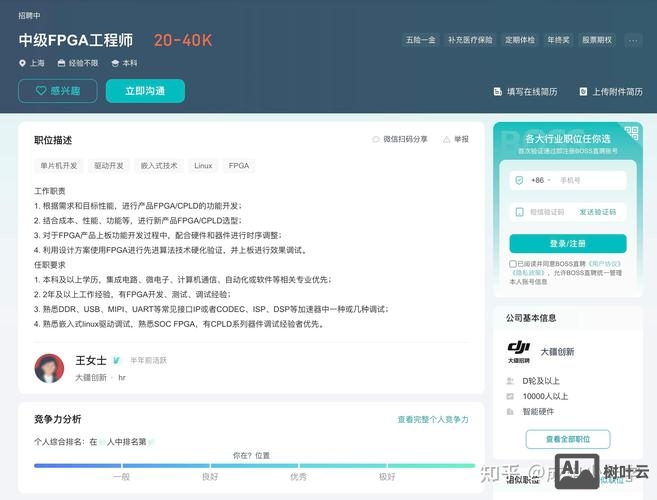This screenshot has height=500, width=657.
Task: Open the +86 country code dropdown
Action: (541, 180)
